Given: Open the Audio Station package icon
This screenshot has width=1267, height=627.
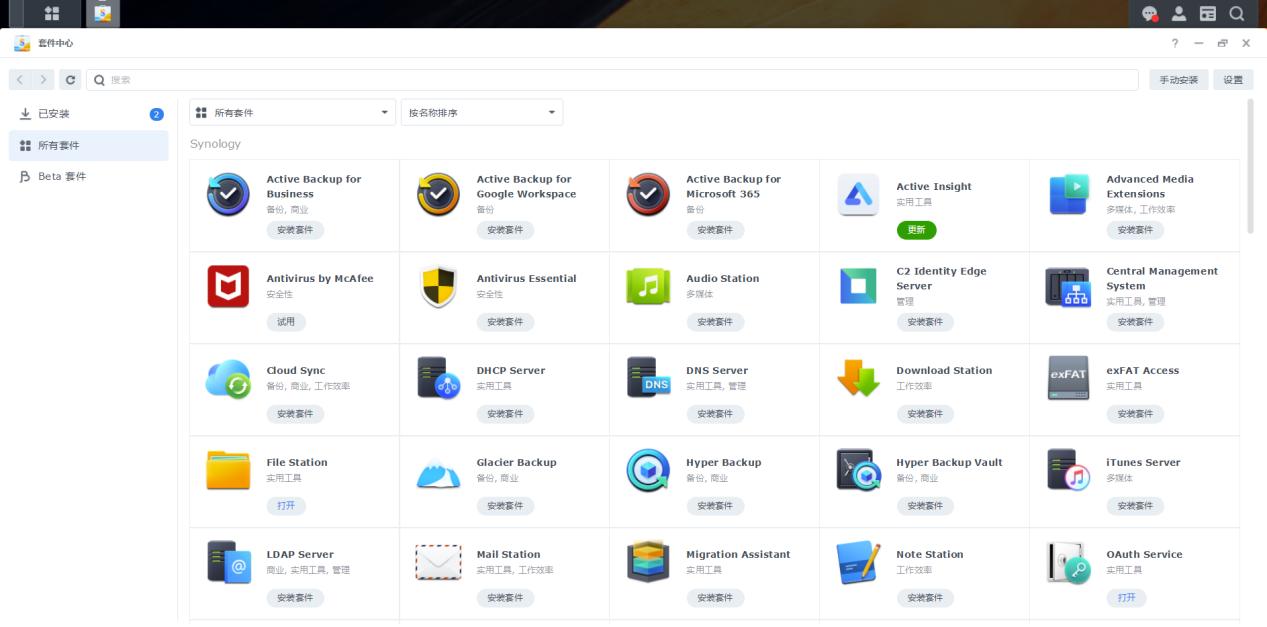Looking at the screenshot, I should [648, 286].
